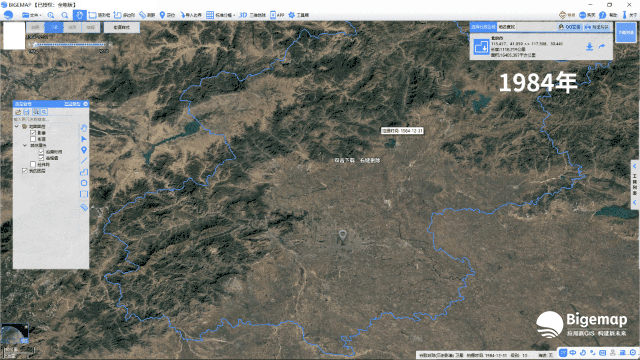Open the gear toolbox in top toolbar
Image resolution: width=640 pixels, height=360 pixels.
[x=298, y=15]
